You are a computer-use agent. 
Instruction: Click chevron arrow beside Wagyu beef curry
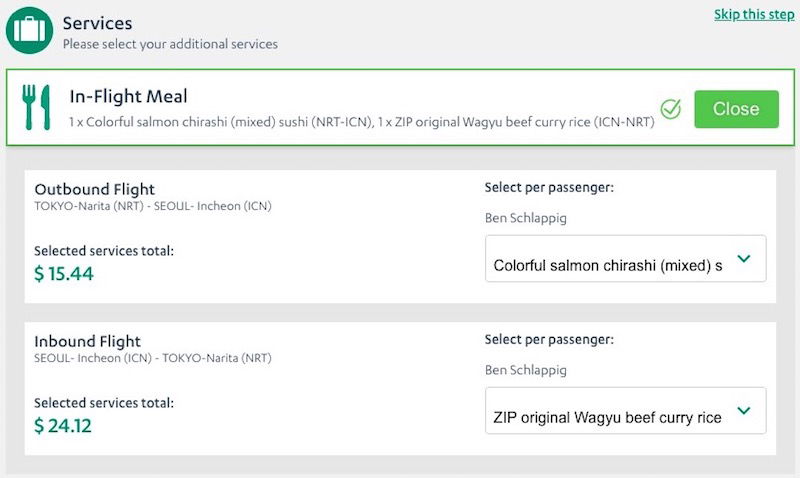(744, 411)
